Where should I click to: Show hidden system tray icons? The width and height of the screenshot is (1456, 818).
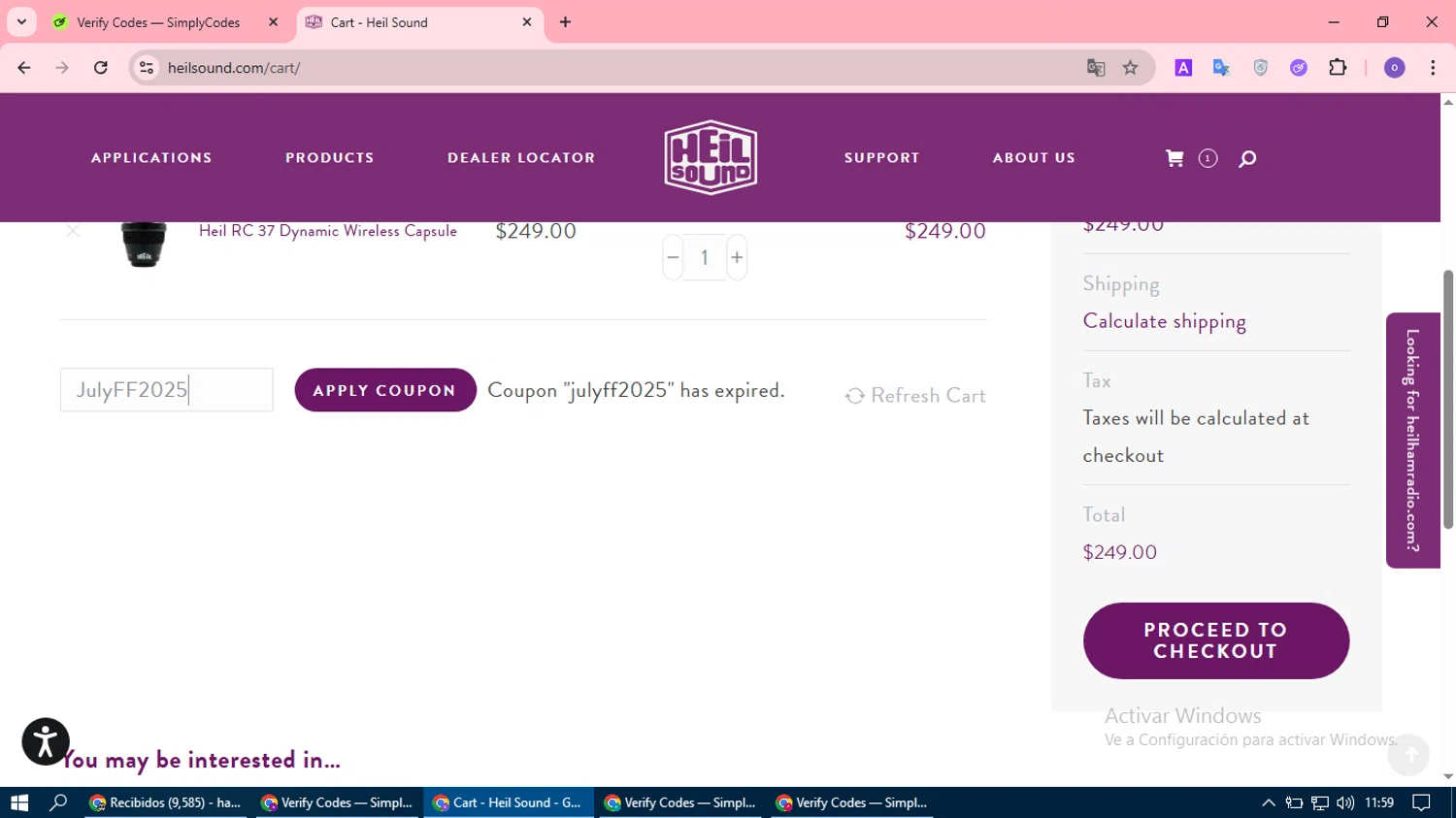1268,802
